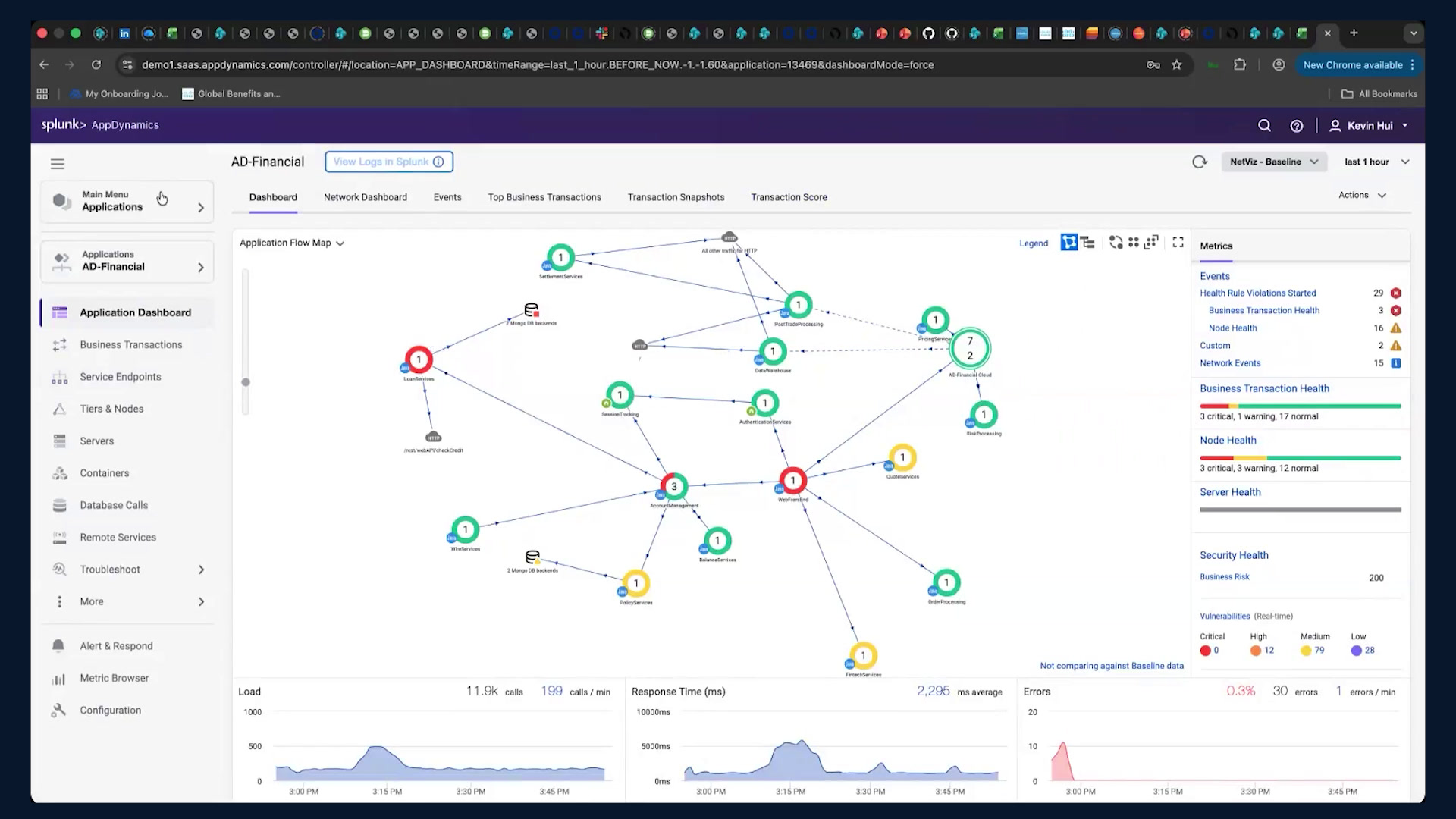
Task: Expand the Application Flow Map dropdown
Action: pyautogui.click(x=292, y=243)
